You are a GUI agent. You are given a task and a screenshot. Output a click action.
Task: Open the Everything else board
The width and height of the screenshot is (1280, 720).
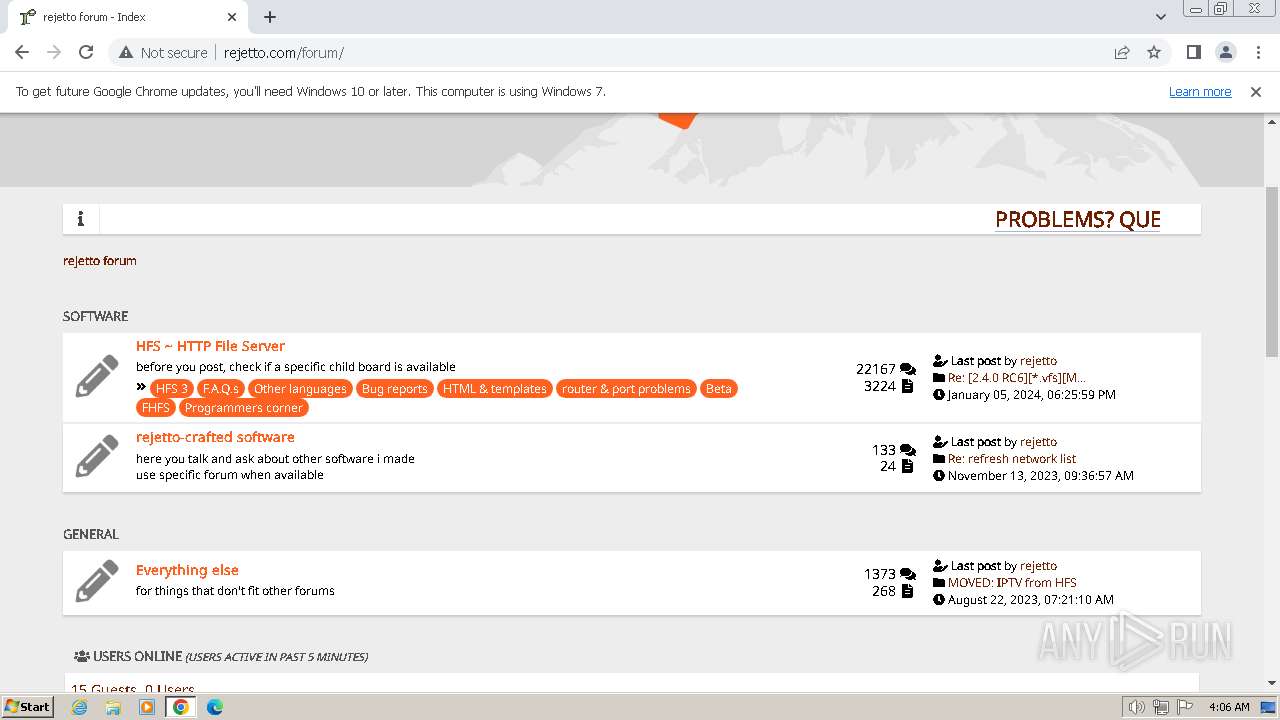[x=187, y=570]
